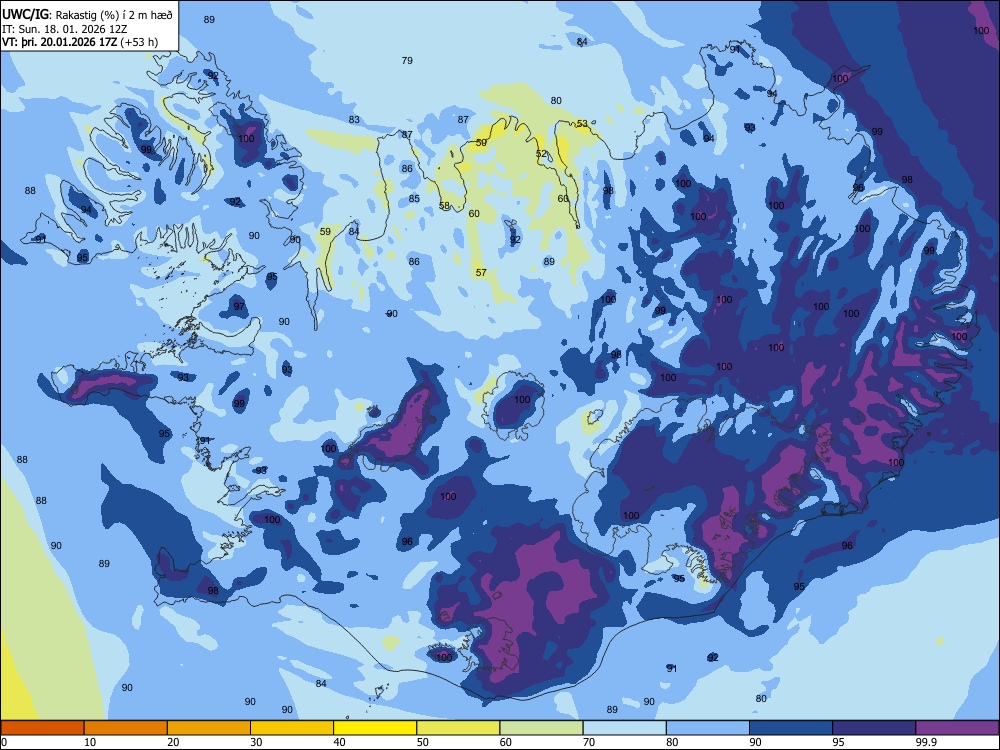Click the '58' humidity value on the map
The width and height of the screenshot is (1000, 750).
pyautogui.click(x=445, y=205)
